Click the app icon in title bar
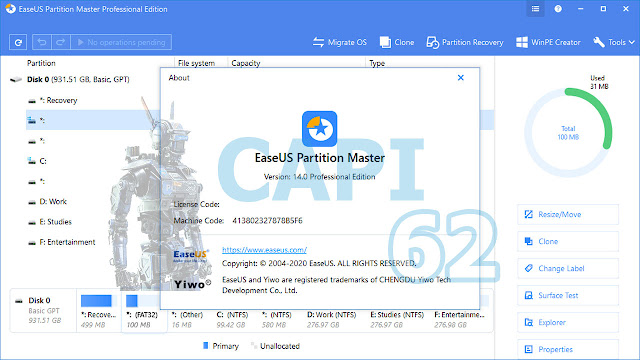 tap(10, 9)
